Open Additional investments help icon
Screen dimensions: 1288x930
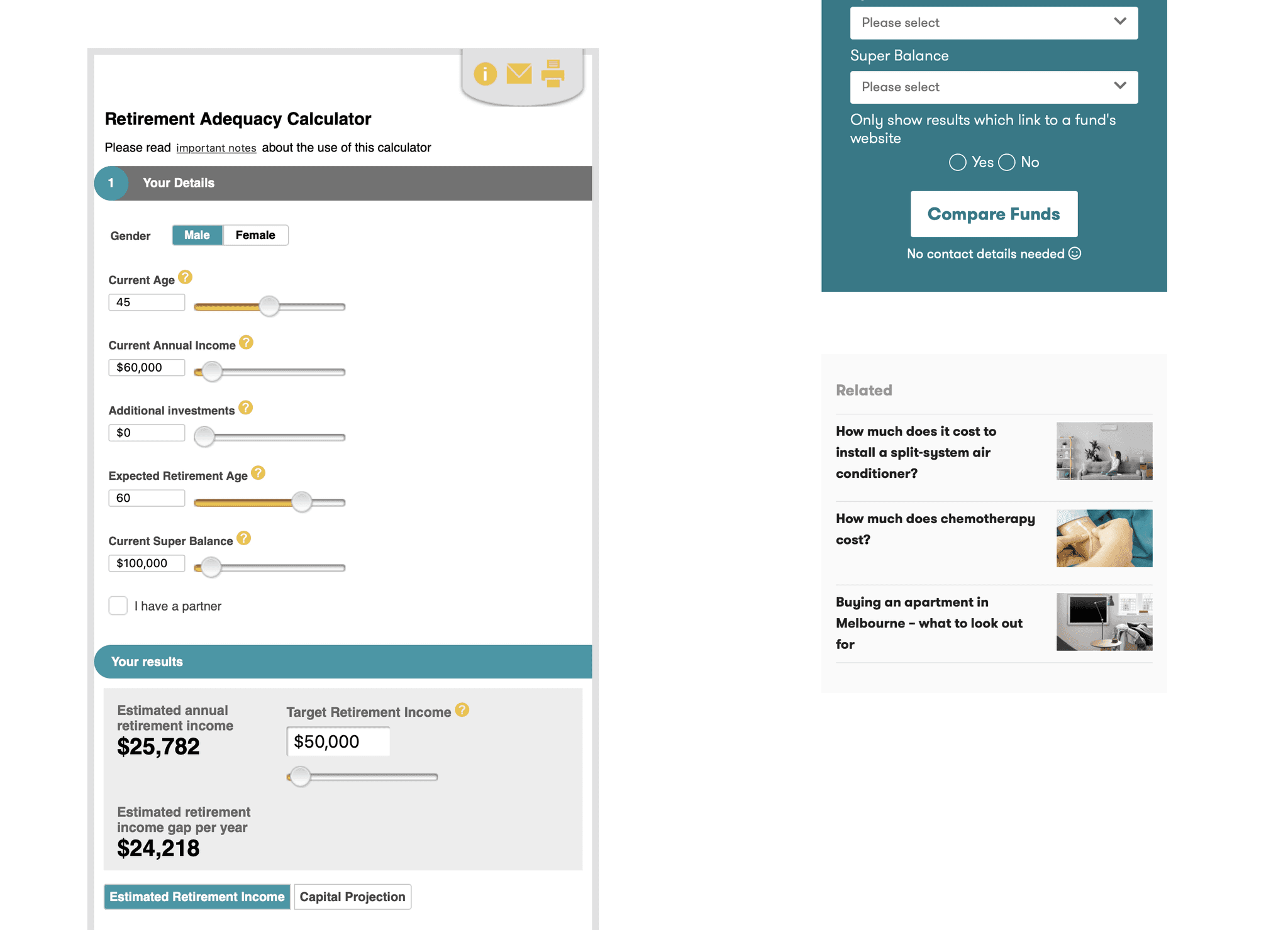click(245, 408)
